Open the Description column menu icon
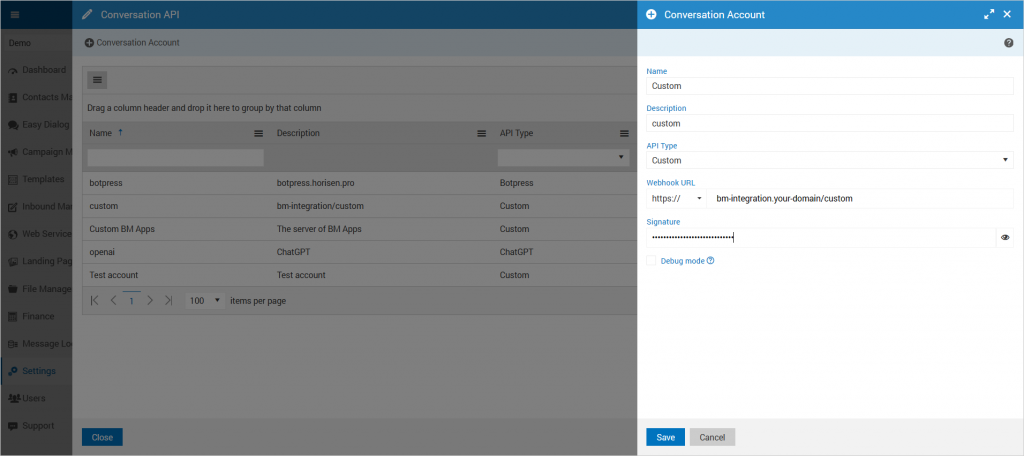 pos(481,133)
